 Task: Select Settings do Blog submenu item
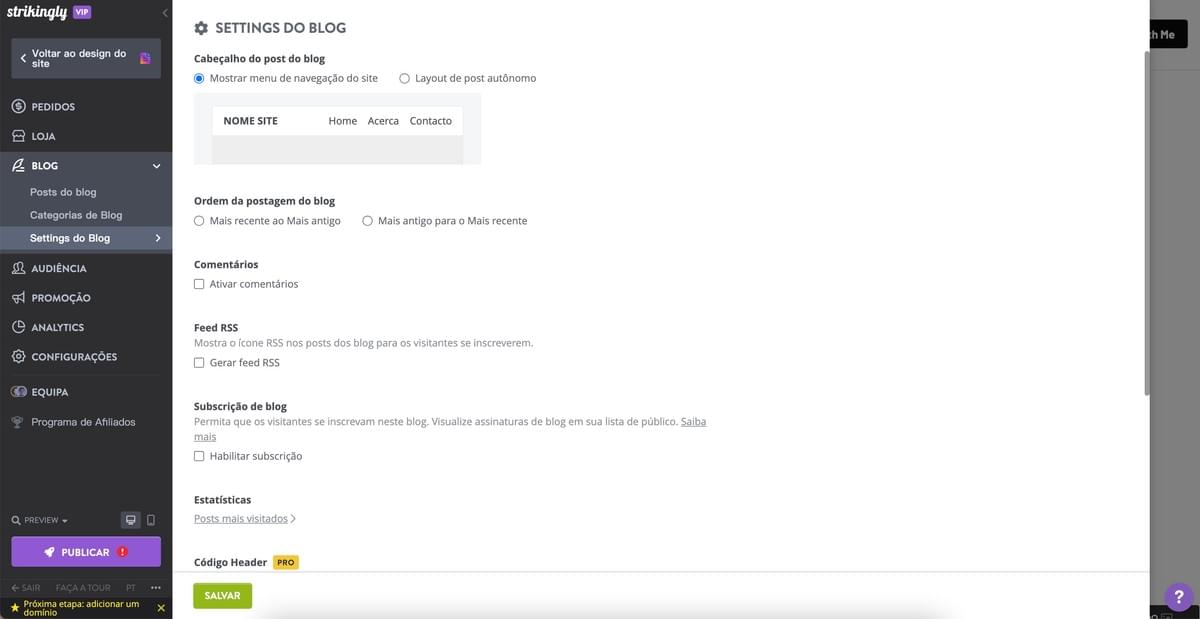coord(86,238)
